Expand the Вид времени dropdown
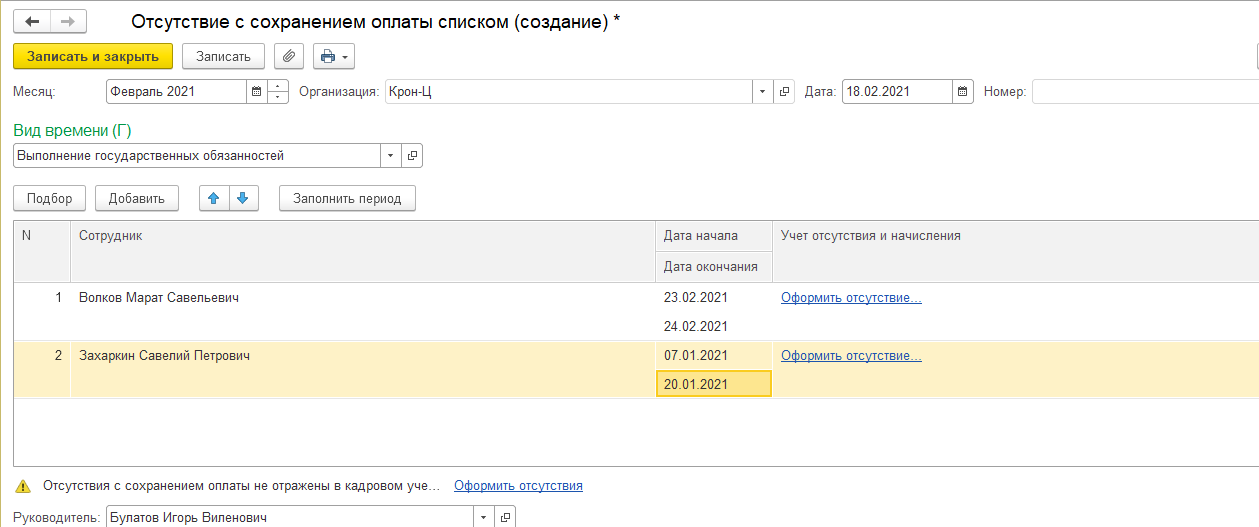Screen dimensions: 1259x527 click(x=389, y=156)
